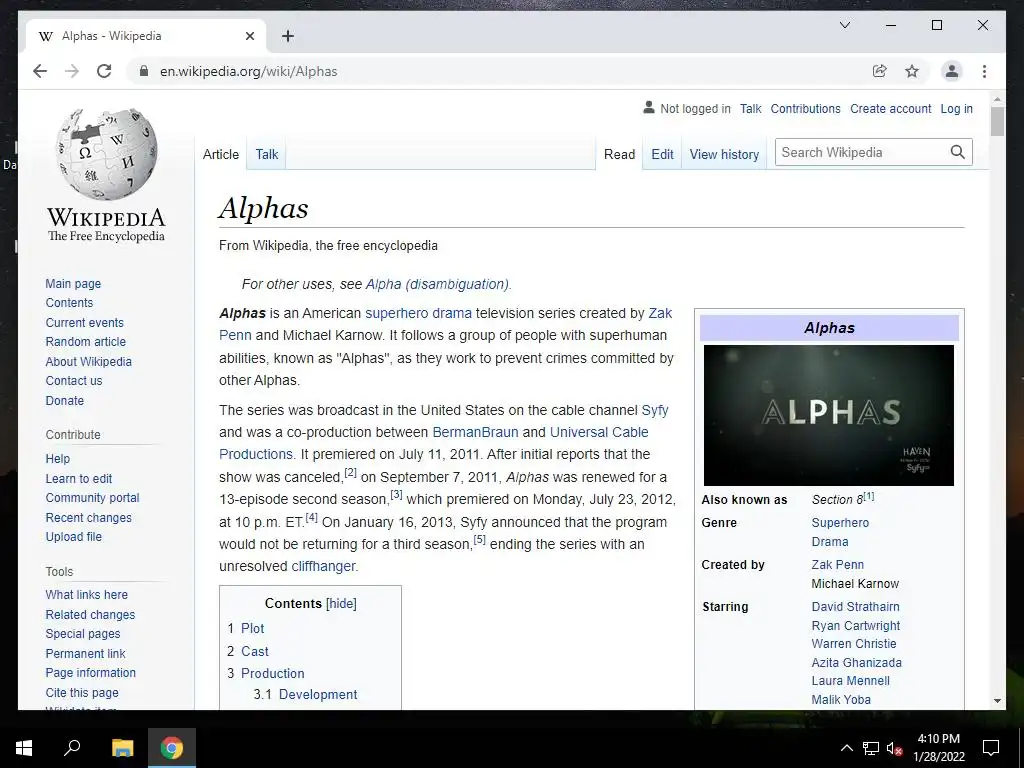The height and width of the screenshot is (768, 1024).
Task: Show hidden system tray icons
Action: coord(846,748)
